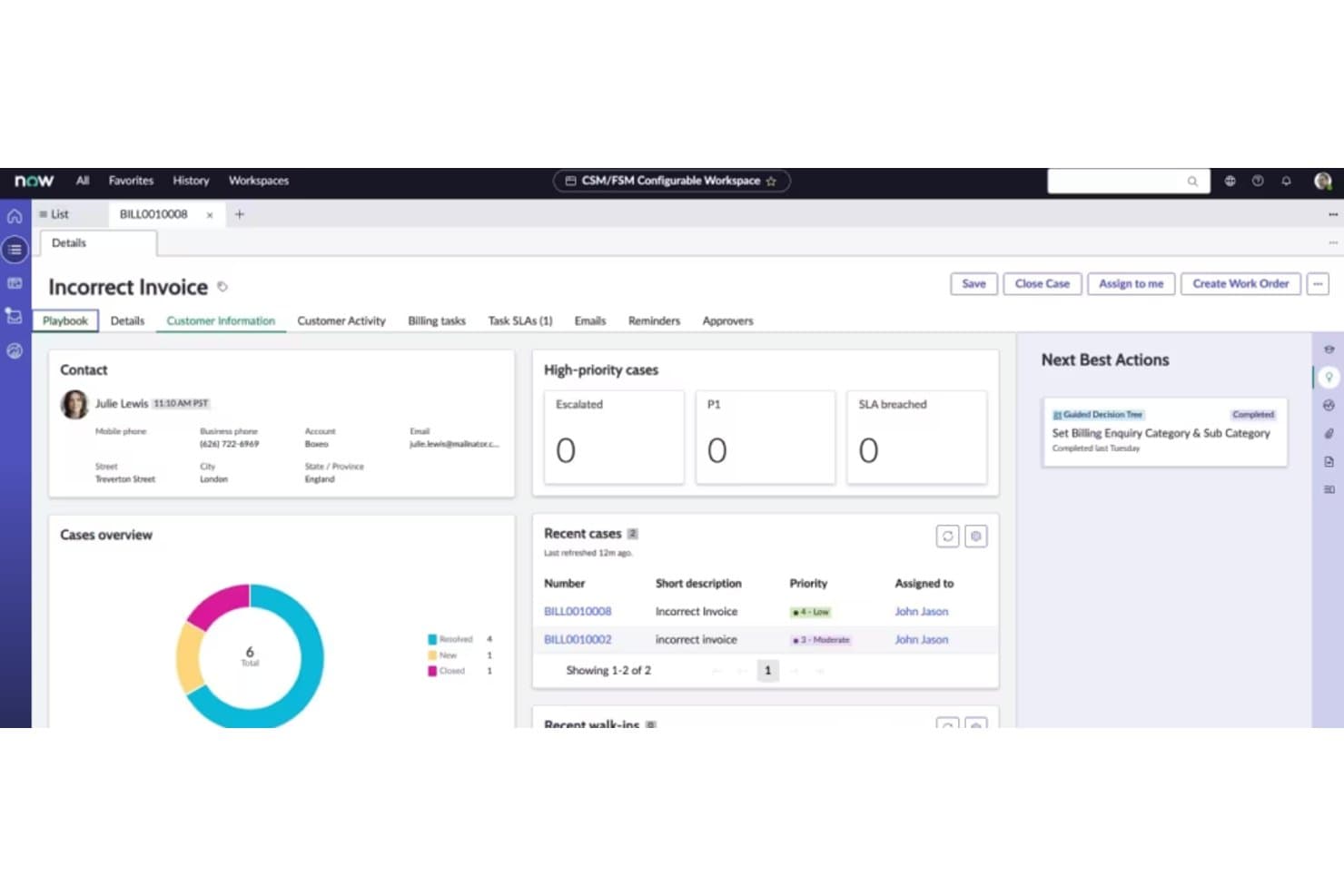Click the ServiceNow 'now' logo
Screen dimensions: 1344x896
coord(34,181)
